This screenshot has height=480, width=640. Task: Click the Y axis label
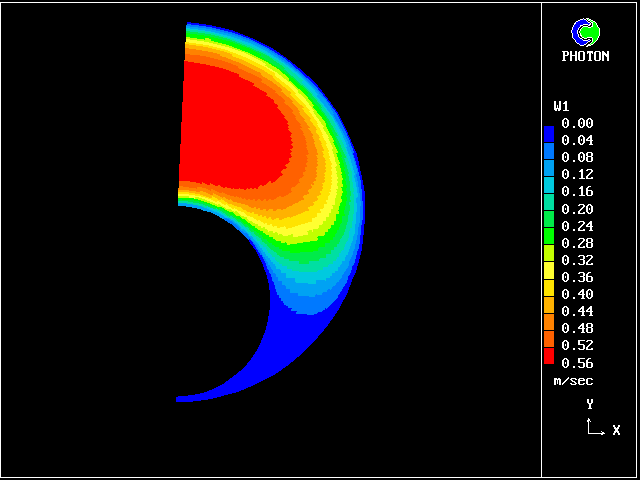click(590, 404)
